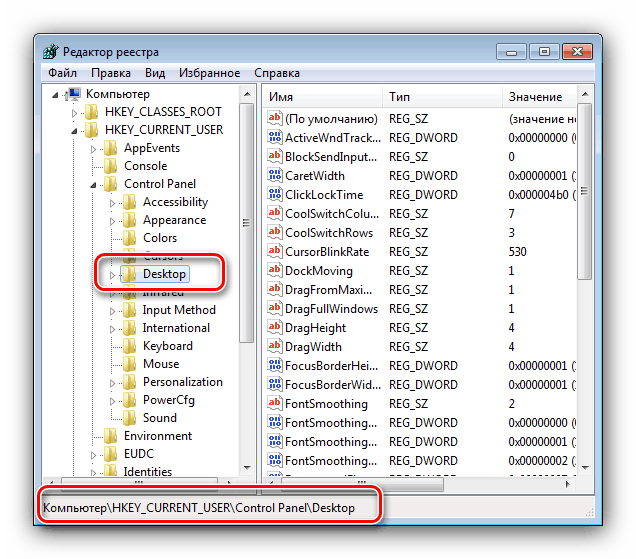636x559 pixels.
Task: Expand the Accessibility node
Action: pyautogui.click(x=112, y=203)
